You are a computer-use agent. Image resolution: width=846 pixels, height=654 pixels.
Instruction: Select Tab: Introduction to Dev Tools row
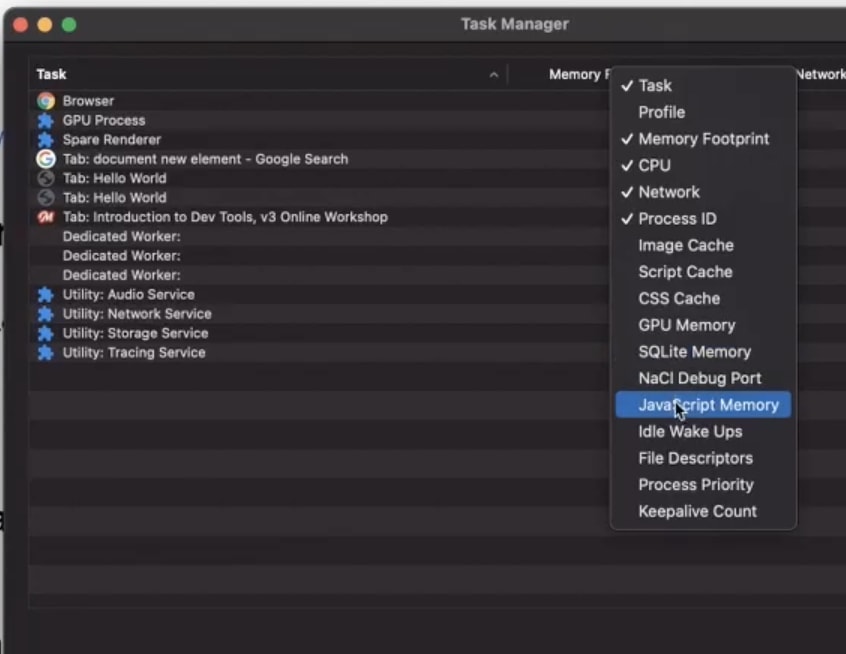click(x=319, y=217)
